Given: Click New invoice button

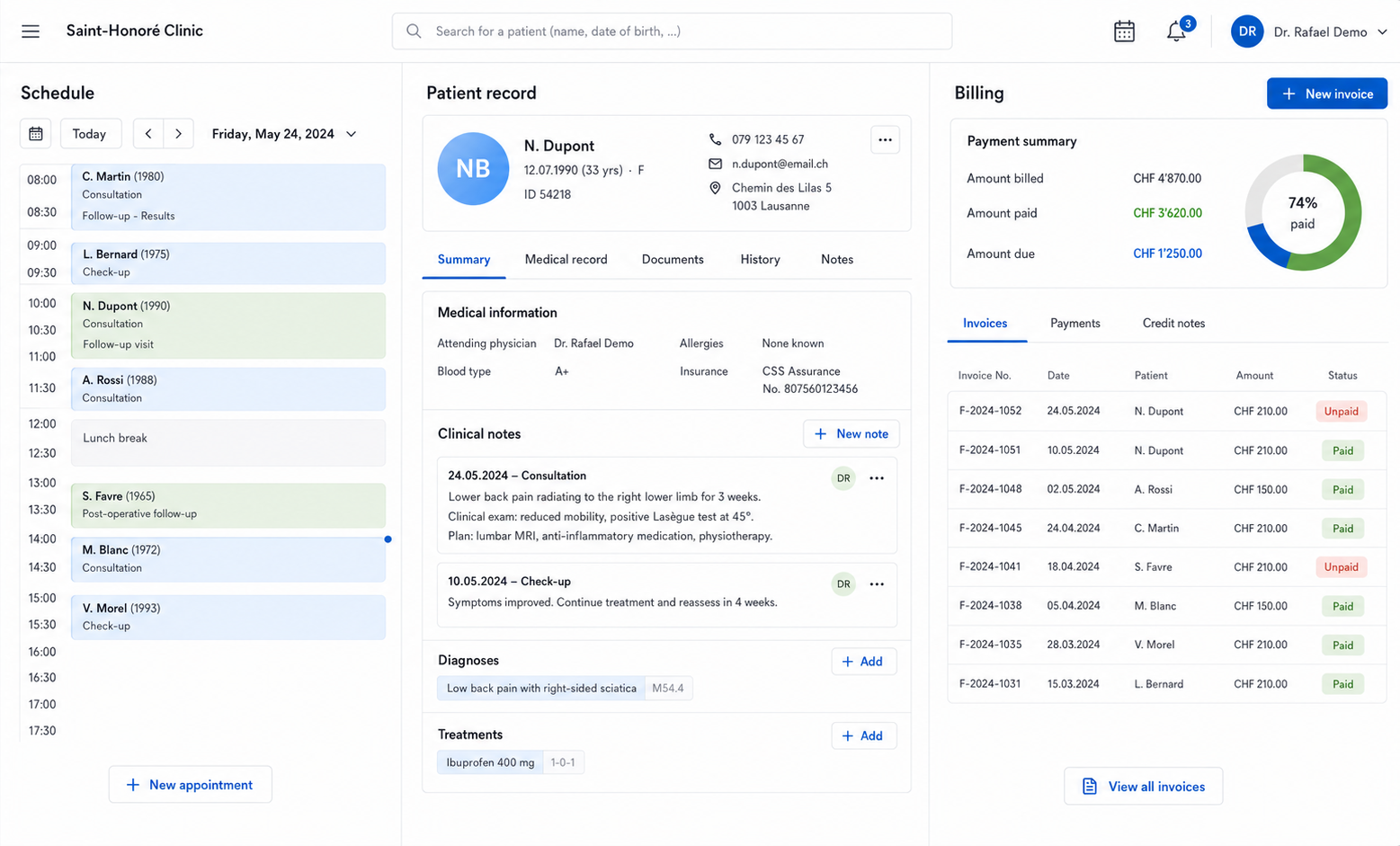Looking at the screenshot, I should 1327,94.
